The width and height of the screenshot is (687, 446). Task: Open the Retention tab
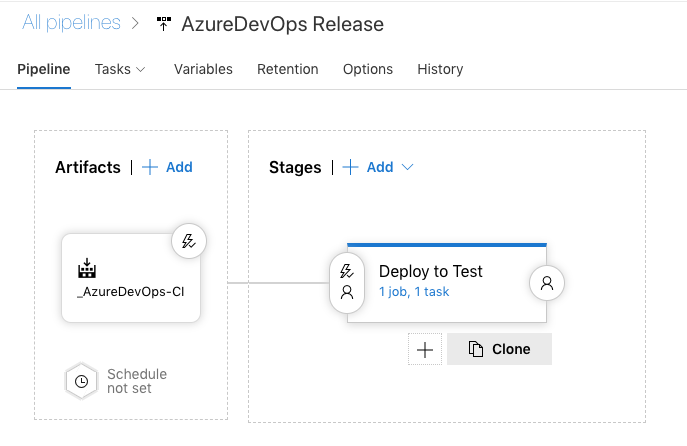click(287, 70)
